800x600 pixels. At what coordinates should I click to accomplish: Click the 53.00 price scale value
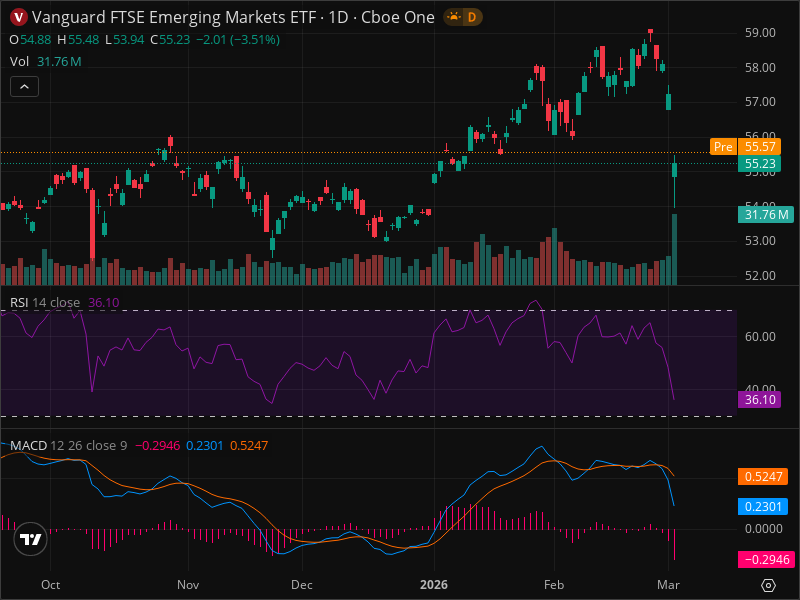(x=760, y=241)
